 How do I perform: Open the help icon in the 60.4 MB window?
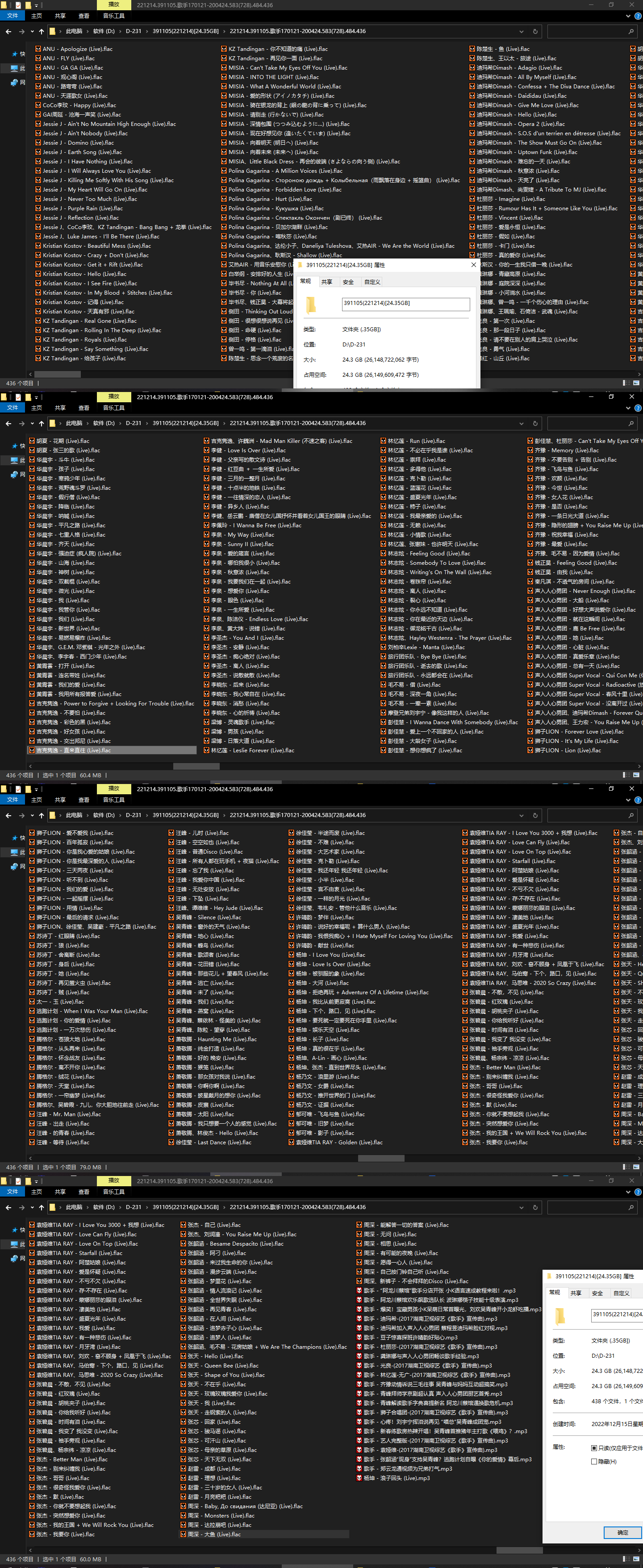coord(638,408)
